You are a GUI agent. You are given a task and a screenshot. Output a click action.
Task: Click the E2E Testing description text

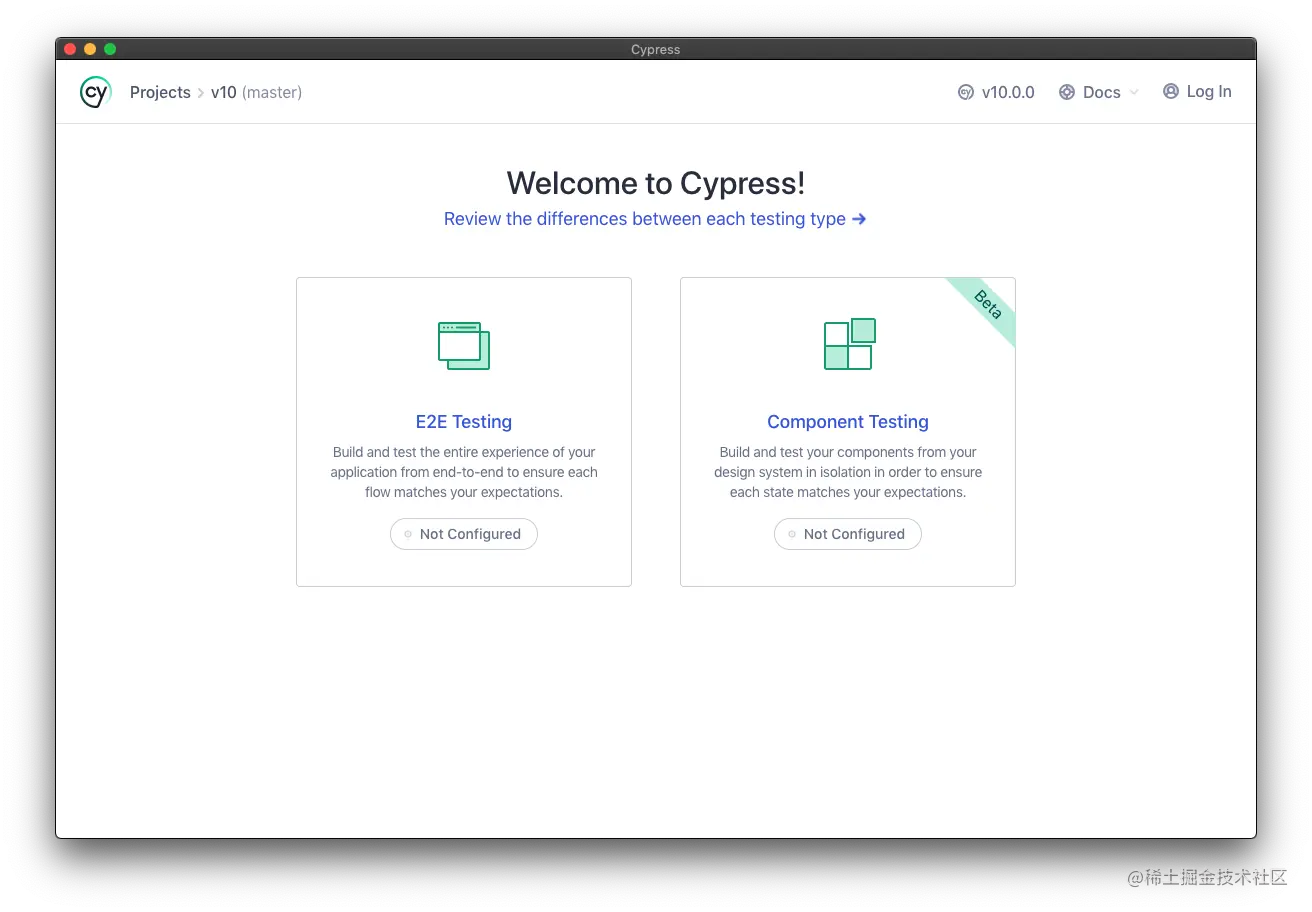(464, 472)
